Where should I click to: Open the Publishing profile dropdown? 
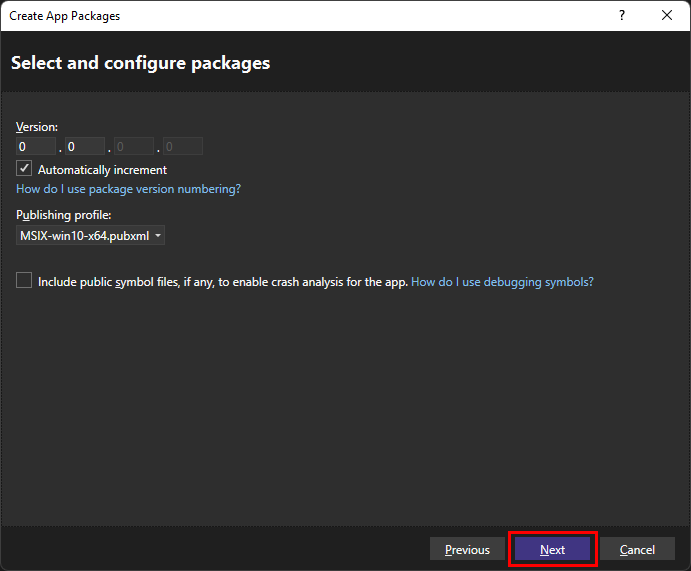coord(90,235)
